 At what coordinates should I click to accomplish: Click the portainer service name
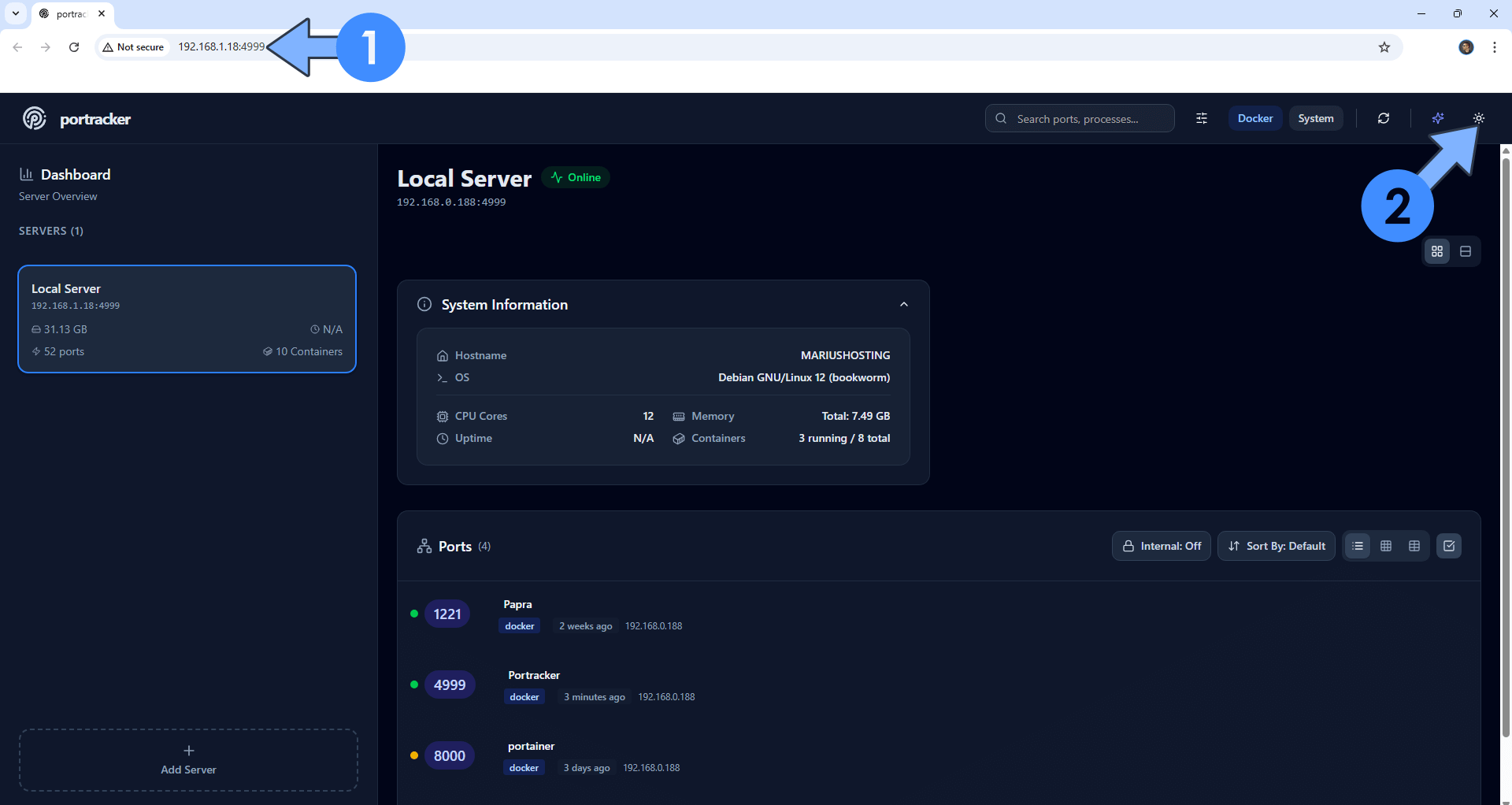531,746
